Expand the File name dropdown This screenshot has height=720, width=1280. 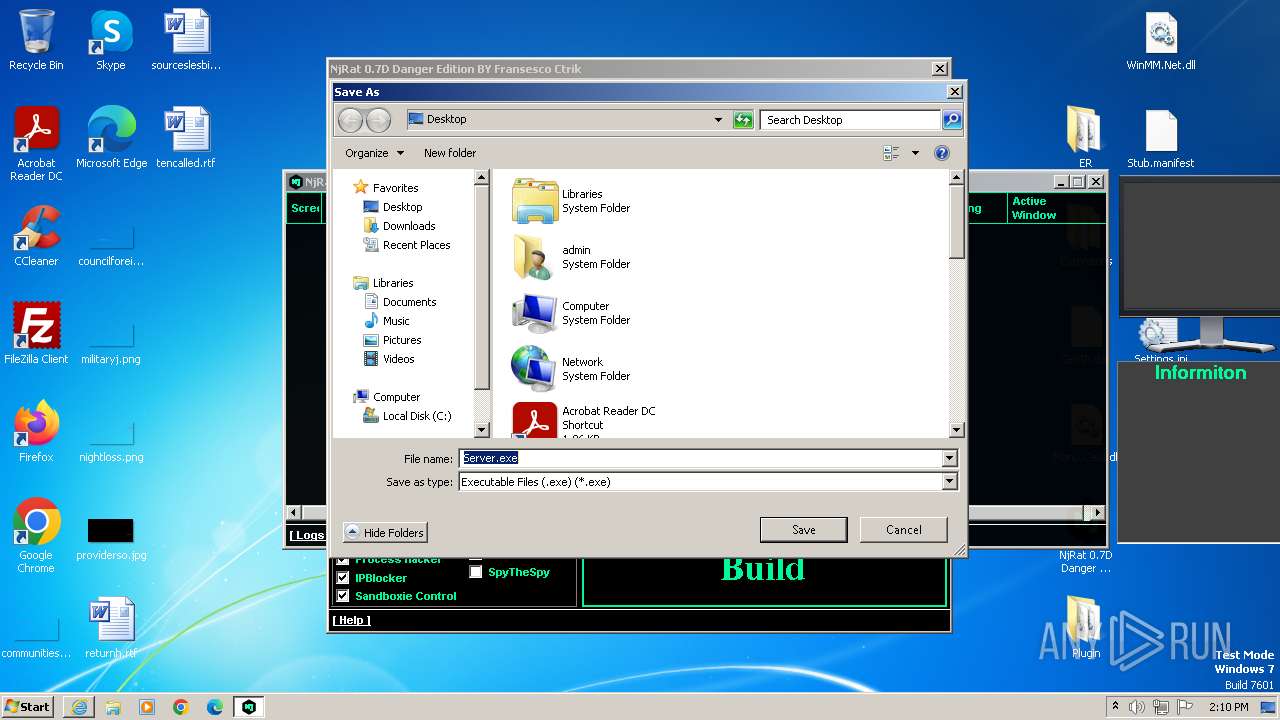pos(949,458)
